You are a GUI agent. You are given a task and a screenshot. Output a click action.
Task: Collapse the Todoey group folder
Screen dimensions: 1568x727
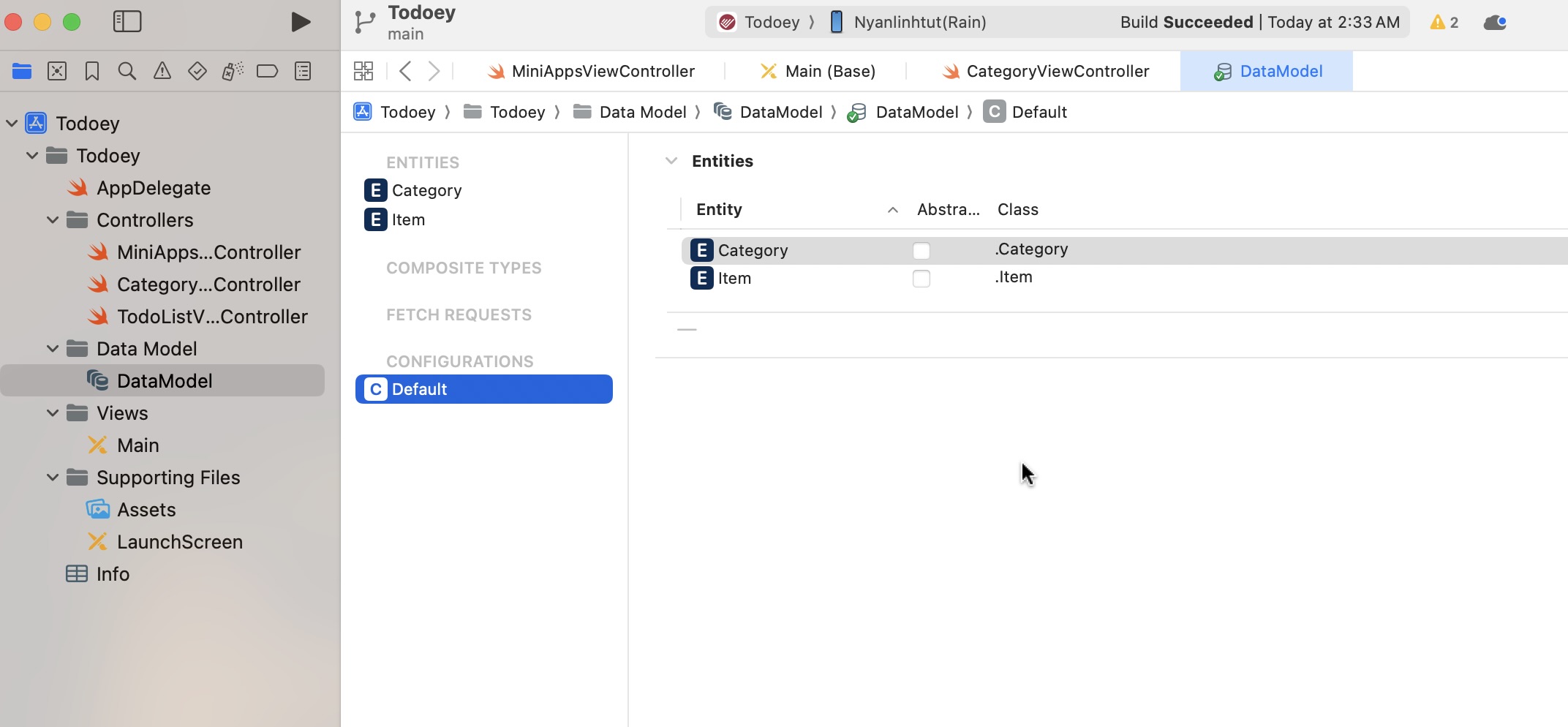(x=32, y=156)
